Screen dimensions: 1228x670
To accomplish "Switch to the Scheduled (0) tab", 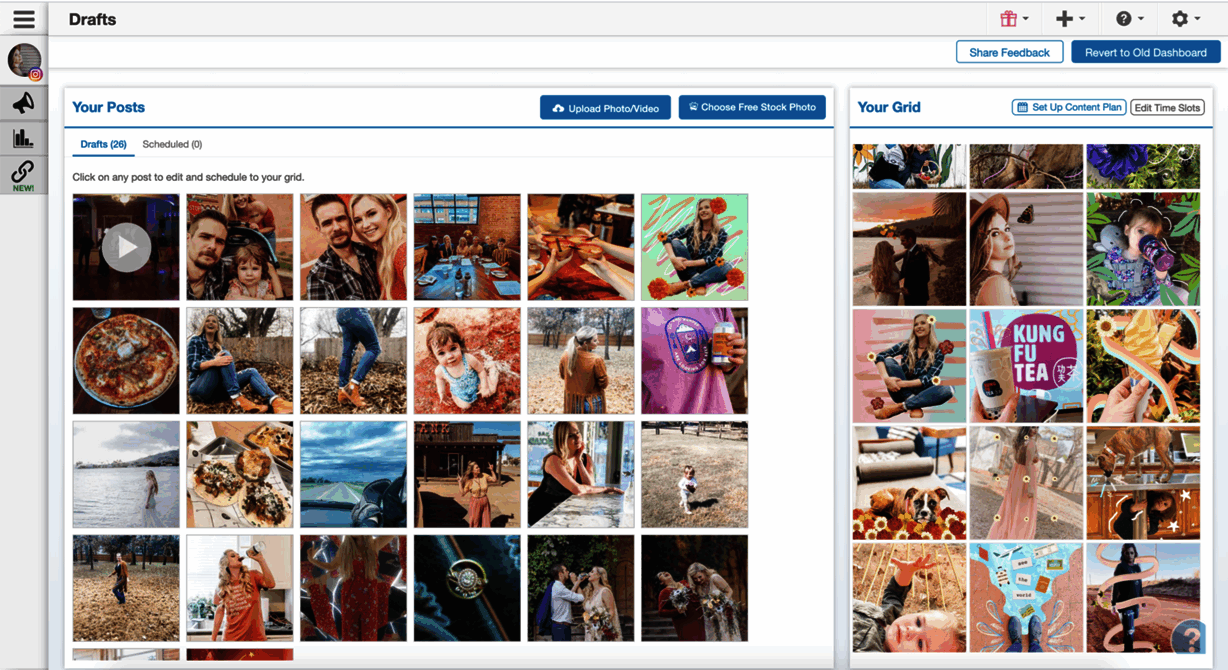I will [x=172, y=144].
